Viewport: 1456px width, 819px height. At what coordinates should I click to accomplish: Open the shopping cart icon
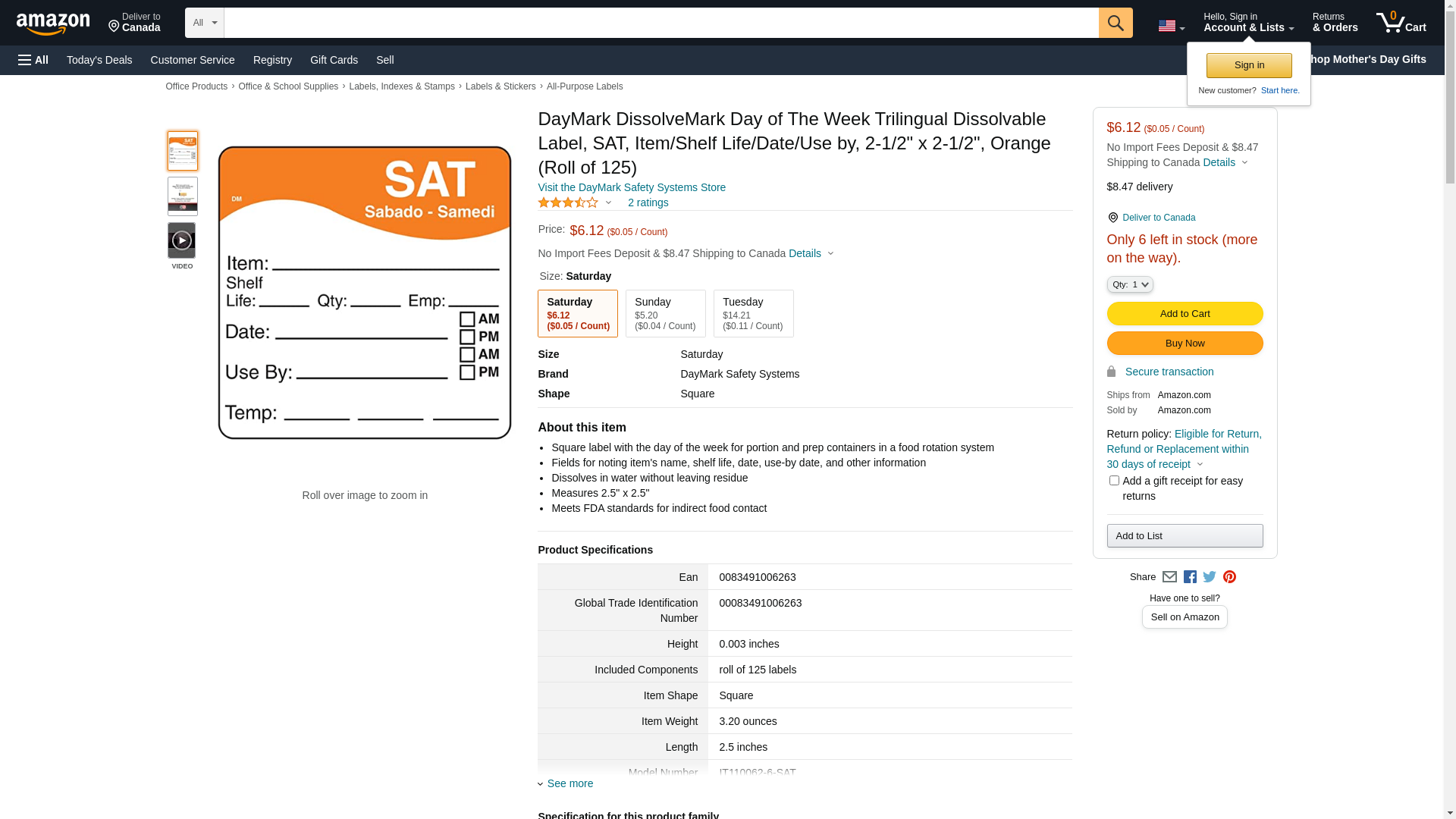[x=1400, y=23]
